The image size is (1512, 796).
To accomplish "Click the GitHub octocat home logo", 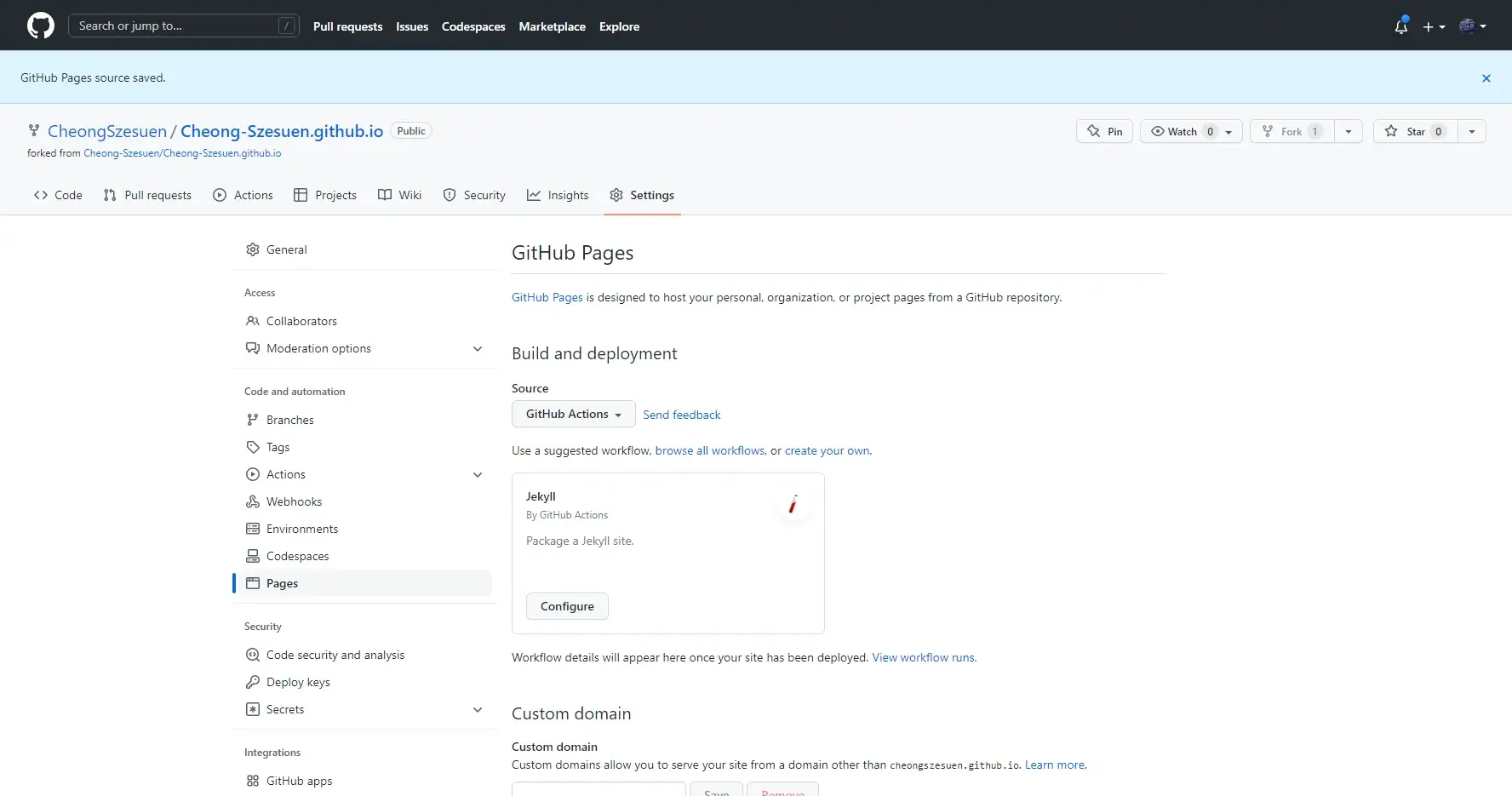I will pos(40,26).
